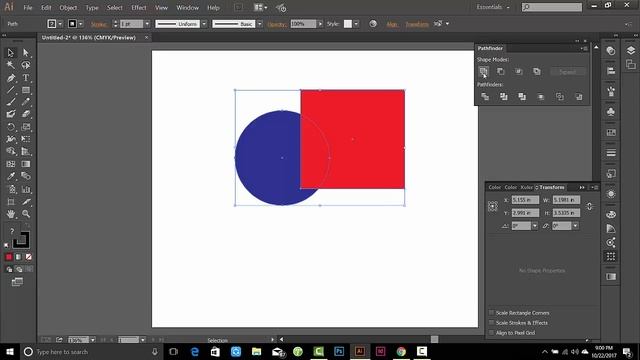Click the Stroke link in control bar

(99, 24)
